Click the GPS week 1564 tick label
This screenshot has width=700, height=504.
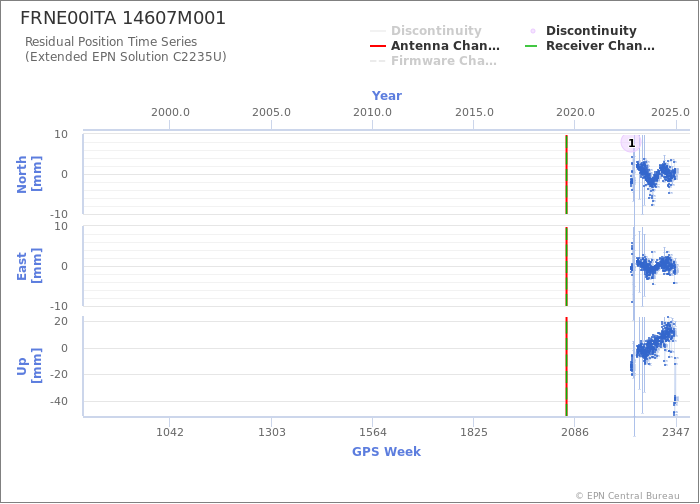click(372, 432)
